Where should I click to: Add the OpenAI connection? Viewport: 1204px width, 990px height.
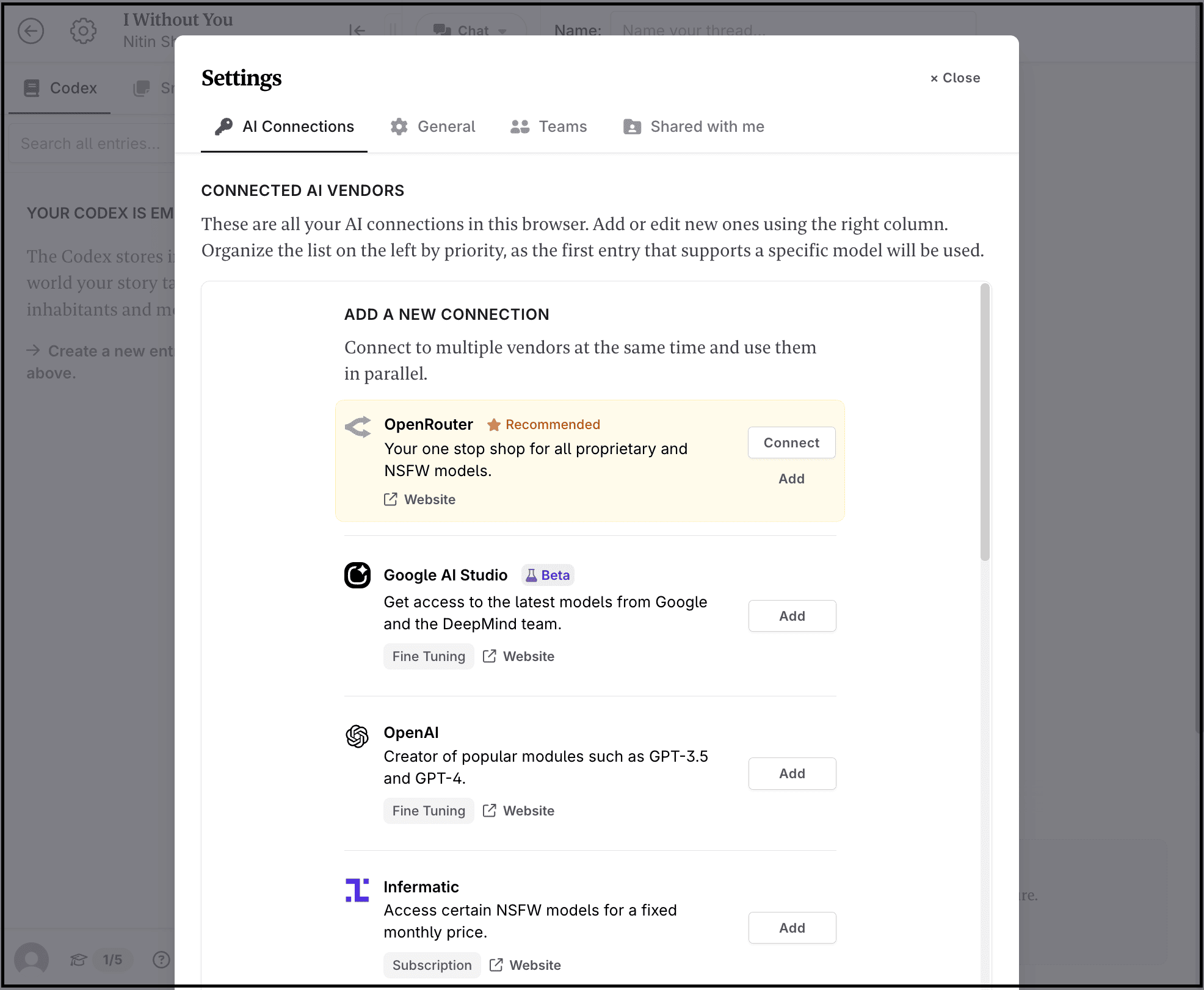tap(792, 773)
